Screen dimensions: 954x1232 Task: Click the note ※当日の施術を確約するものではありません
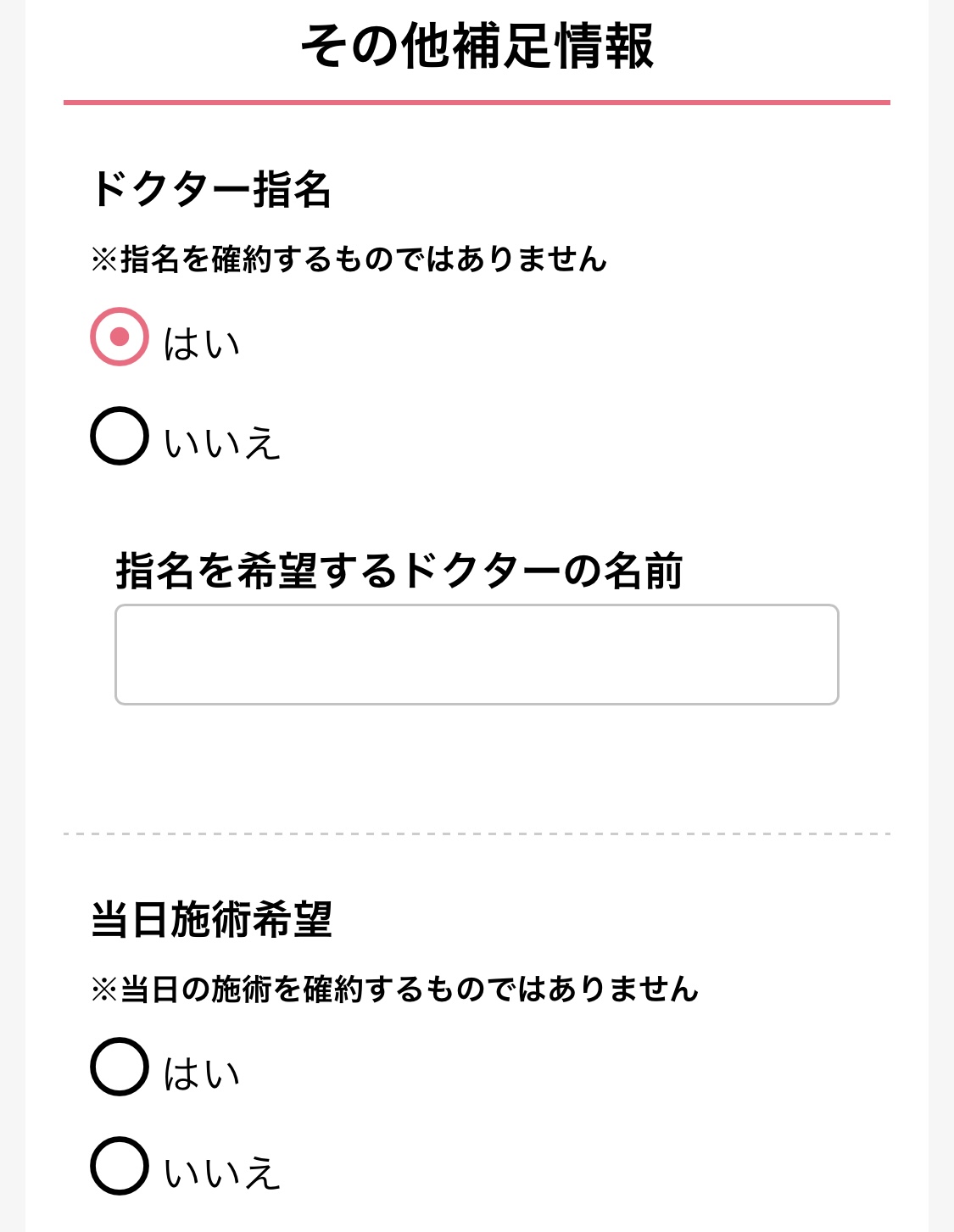click(x=394, y=990)
